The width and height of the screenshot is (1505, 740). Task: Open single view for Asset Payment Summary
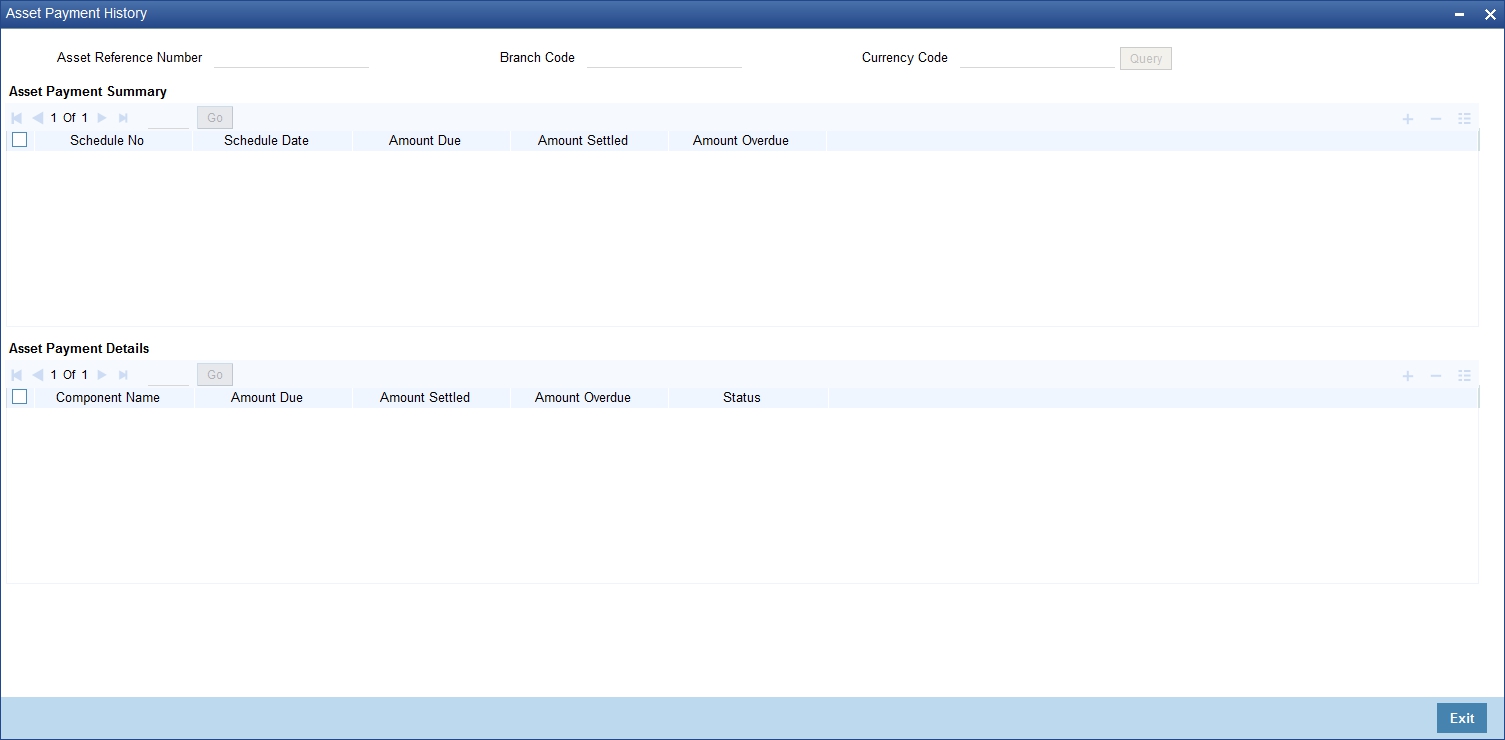(1464, 119)
